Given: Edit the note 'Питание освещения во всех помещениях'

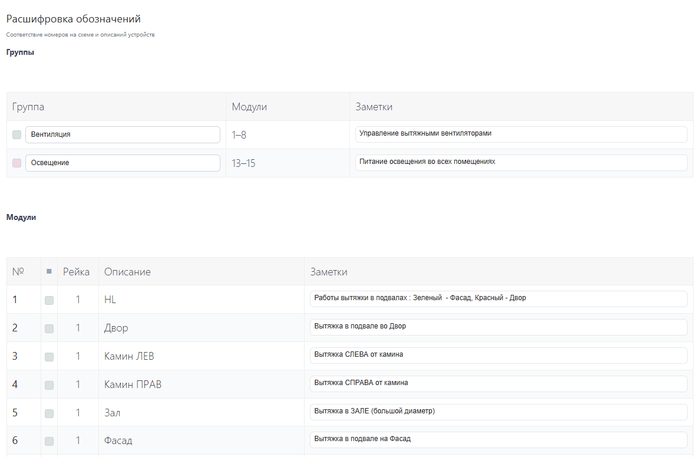Looking at the screenshot, I should (521, 162).
